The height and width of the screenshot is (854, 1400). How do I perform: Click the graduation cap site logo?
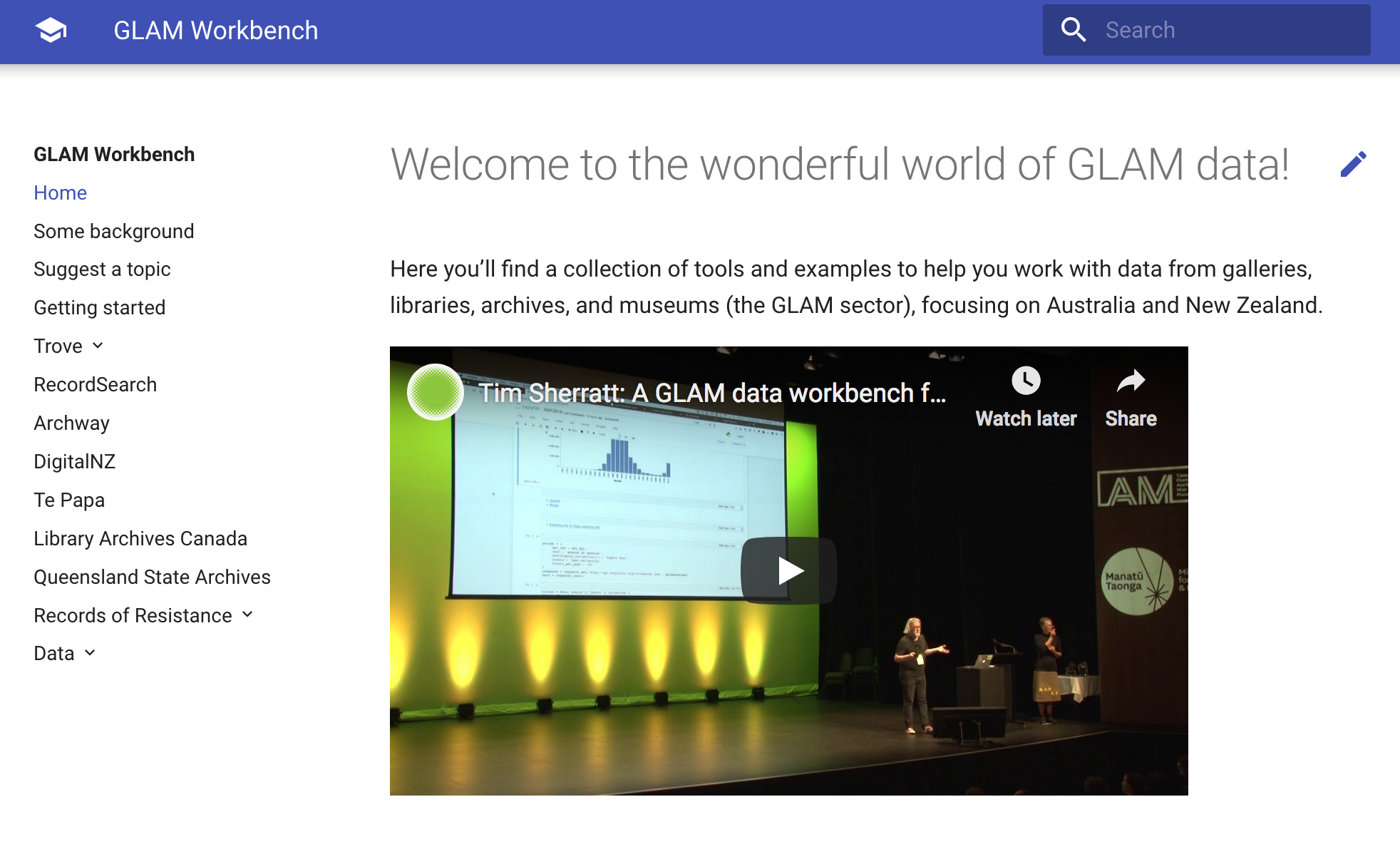tap(51, 31)
